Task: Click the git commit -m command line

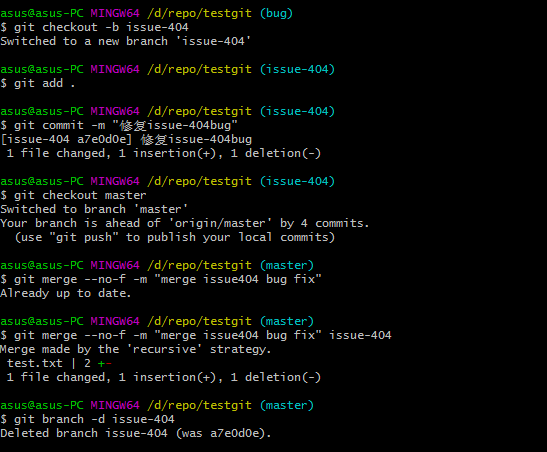Action: click(x=119, y=125)
